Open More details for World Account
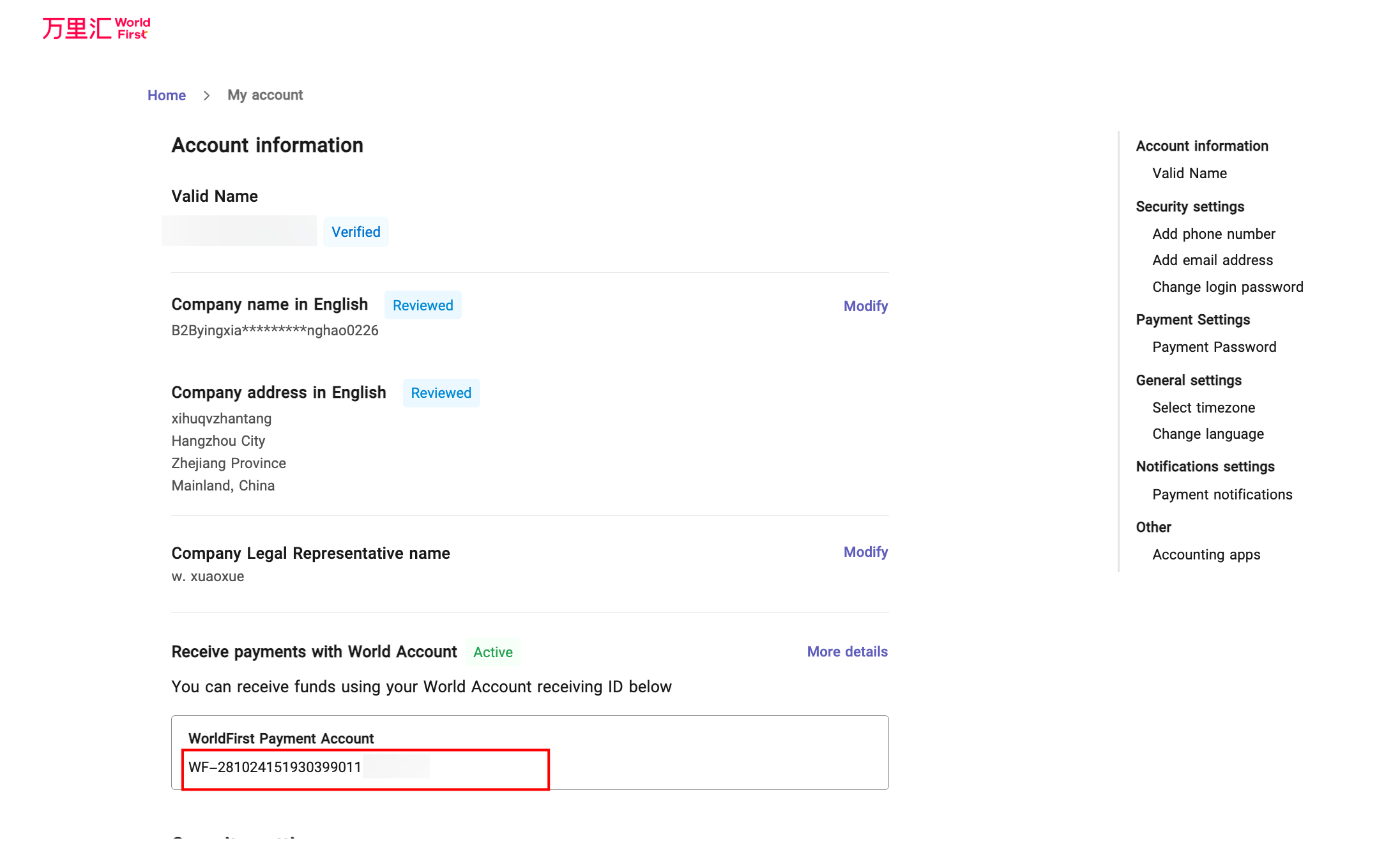Image resolution: width=1400 pixels, height=866 pixels. click(847, 651)
